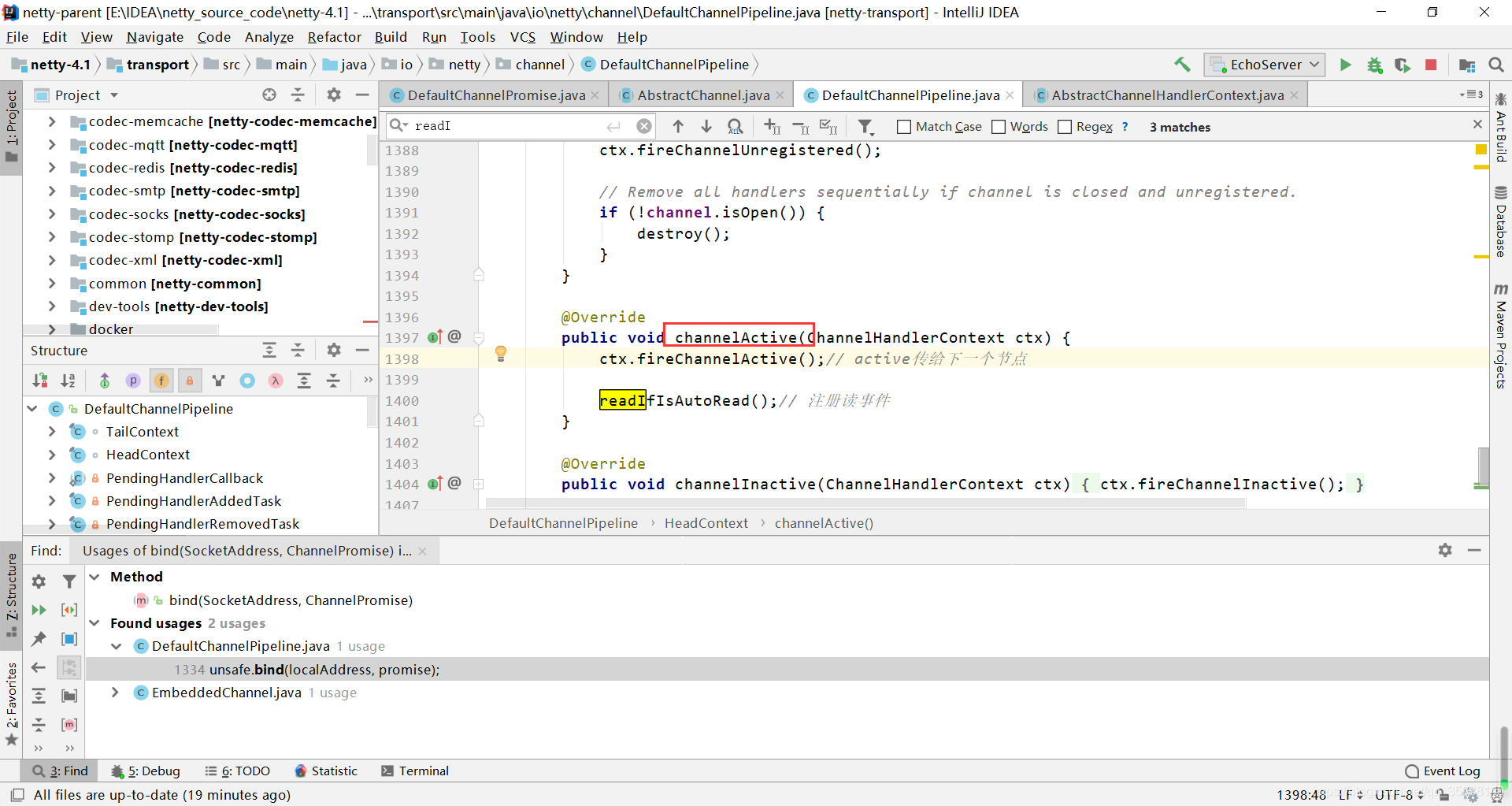
Task: Click Find All occurrences icon
Action: (736, 126)
